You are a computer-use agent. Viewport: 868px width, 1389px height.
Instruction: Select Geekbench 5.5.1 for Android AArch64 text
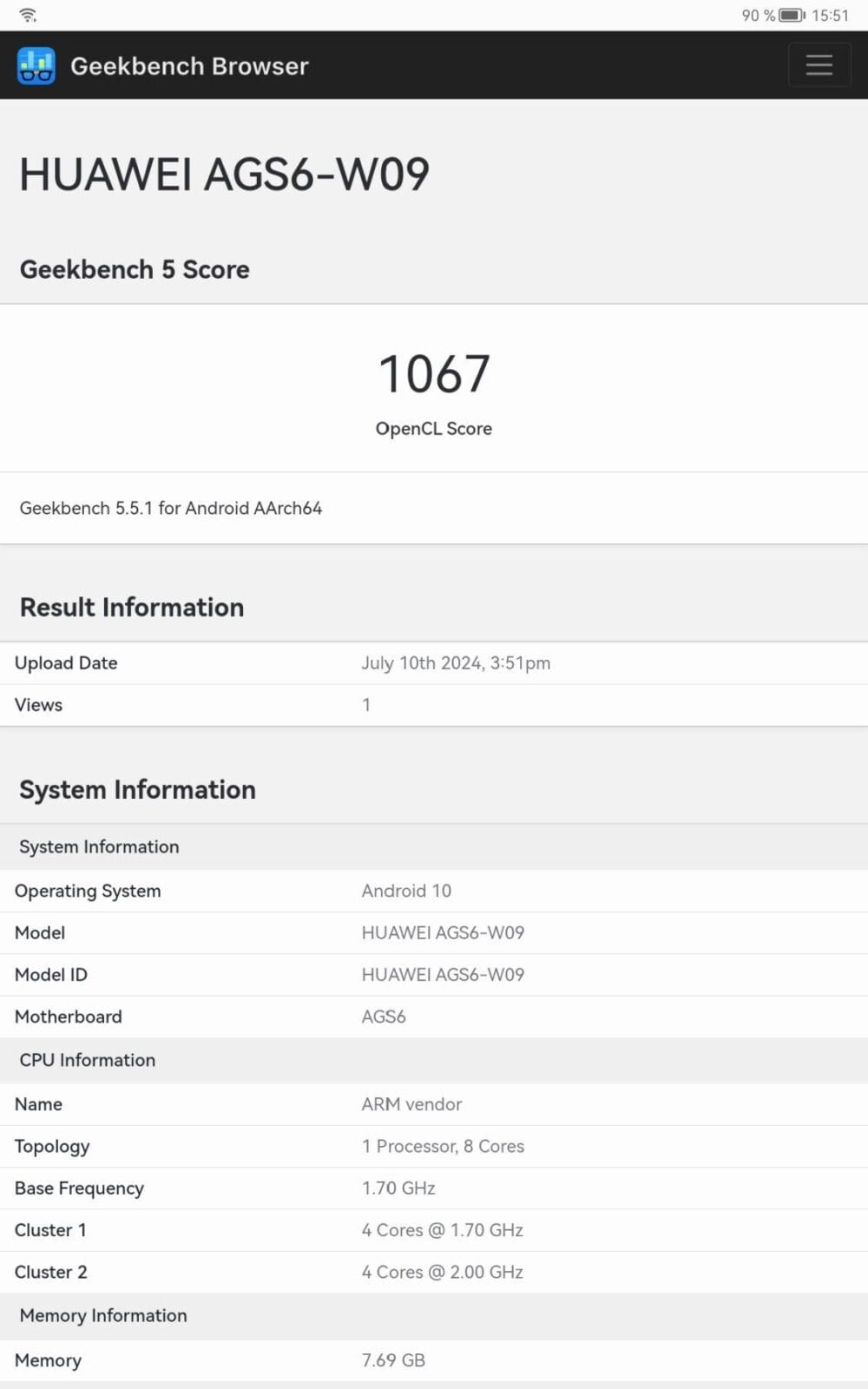171,508
